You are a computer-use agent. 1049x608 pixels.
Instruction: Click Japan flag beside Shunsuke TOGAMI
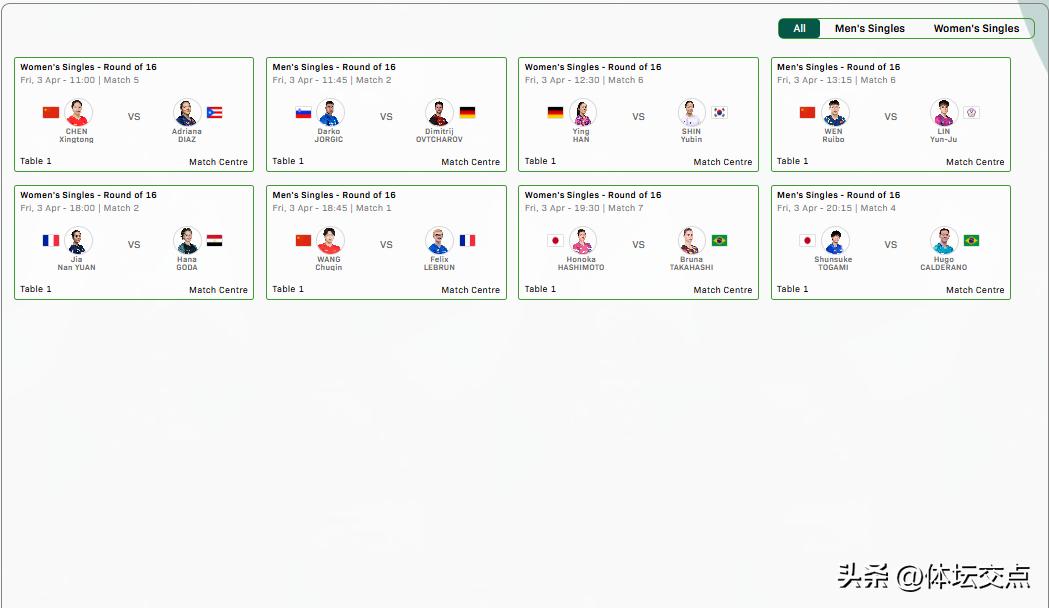click(x=807, y=239)
